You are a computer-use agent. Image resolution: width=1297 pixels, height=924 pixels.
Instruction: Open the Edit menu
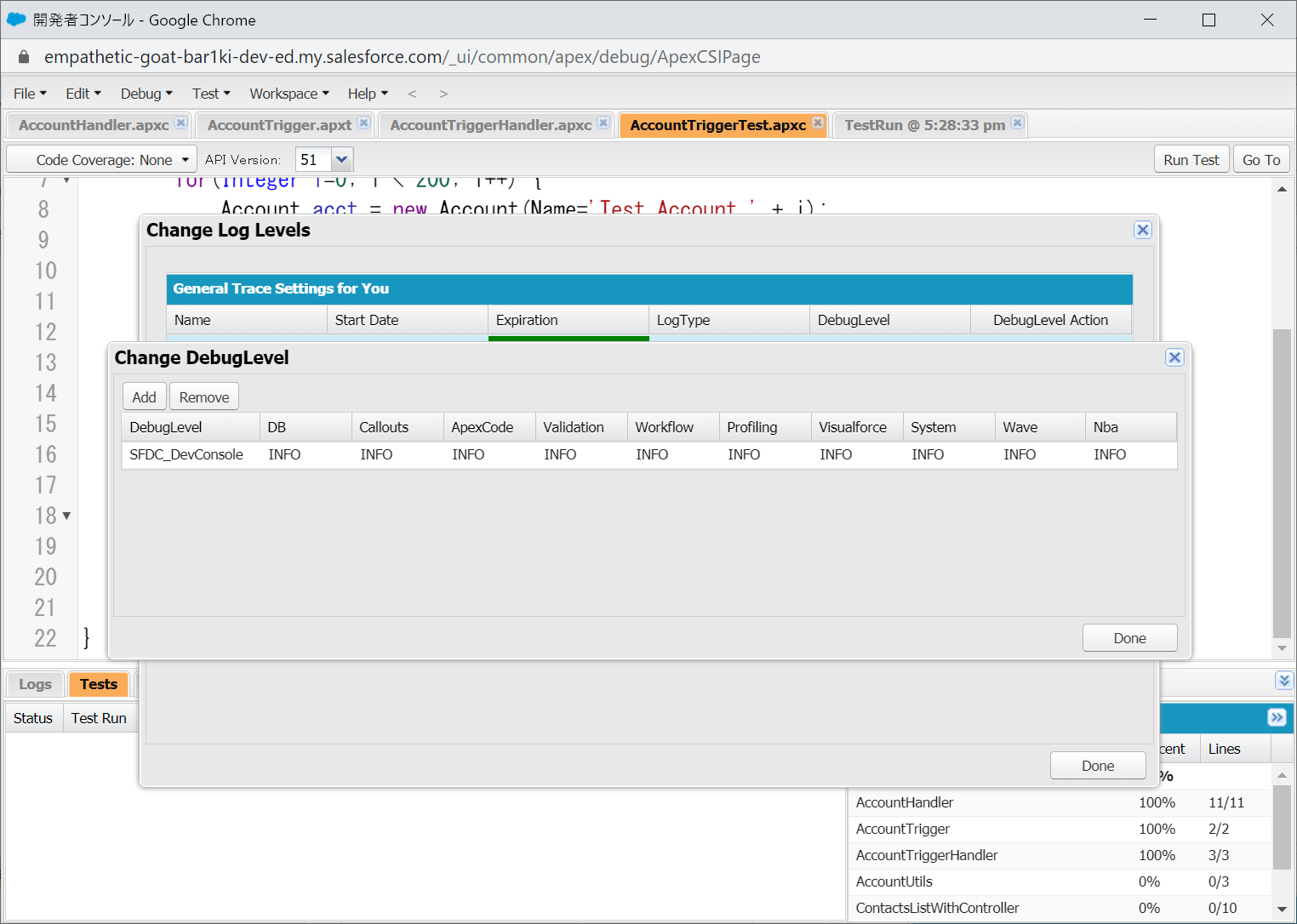point(83,94)
